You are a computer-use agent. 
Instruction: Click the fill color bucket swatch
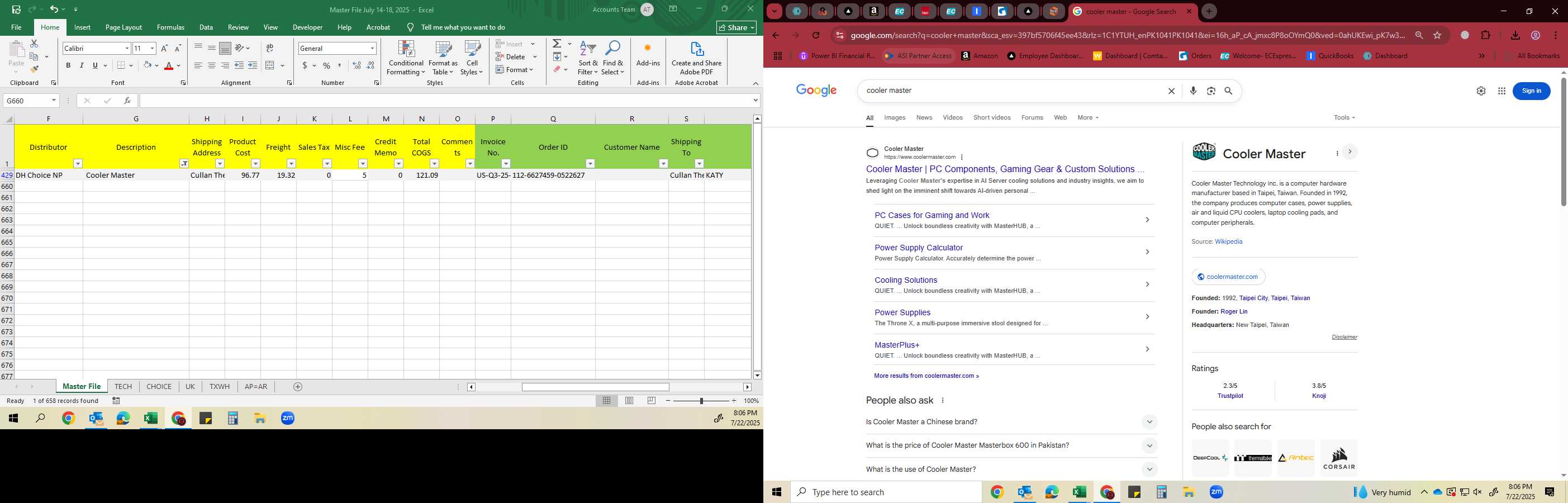[x=147, y=65]
